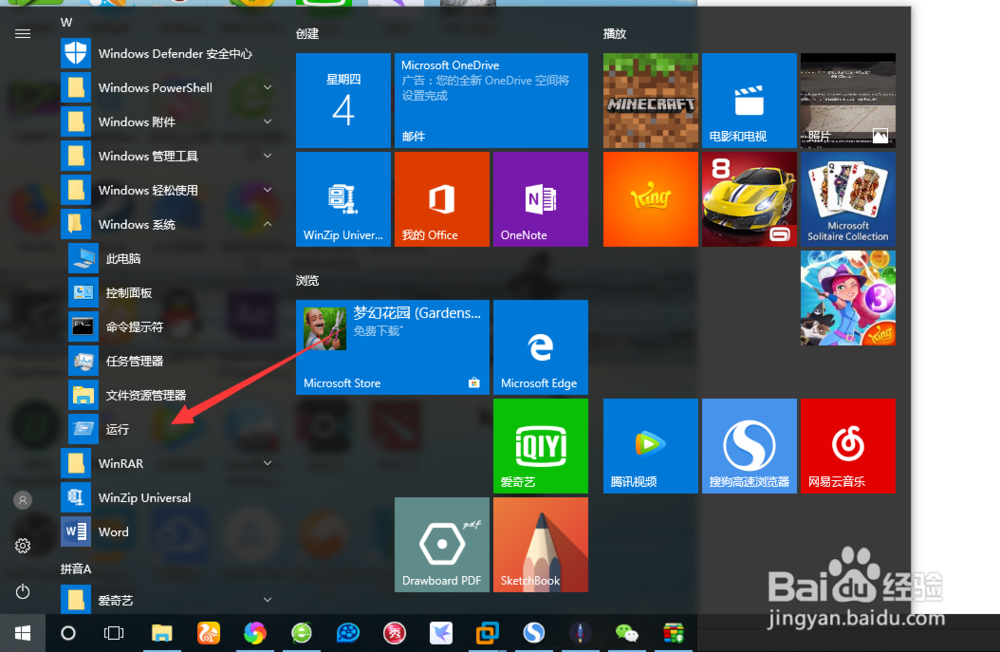
Task: Expand the 爱奇艺 folder in the list
Action: tap(169, 600)
